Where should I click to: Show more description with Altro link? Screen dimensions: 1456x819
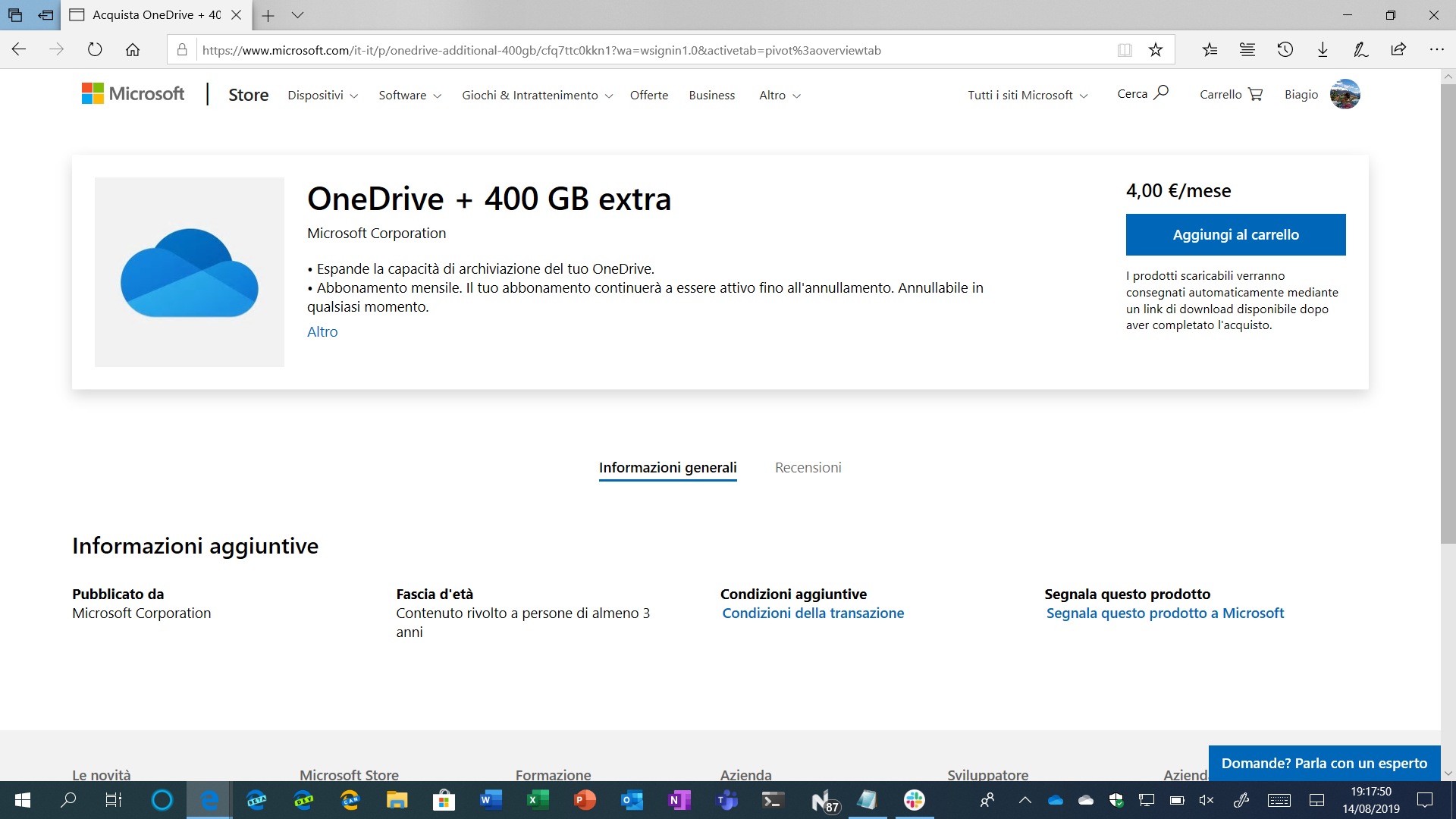coord(322,331)
